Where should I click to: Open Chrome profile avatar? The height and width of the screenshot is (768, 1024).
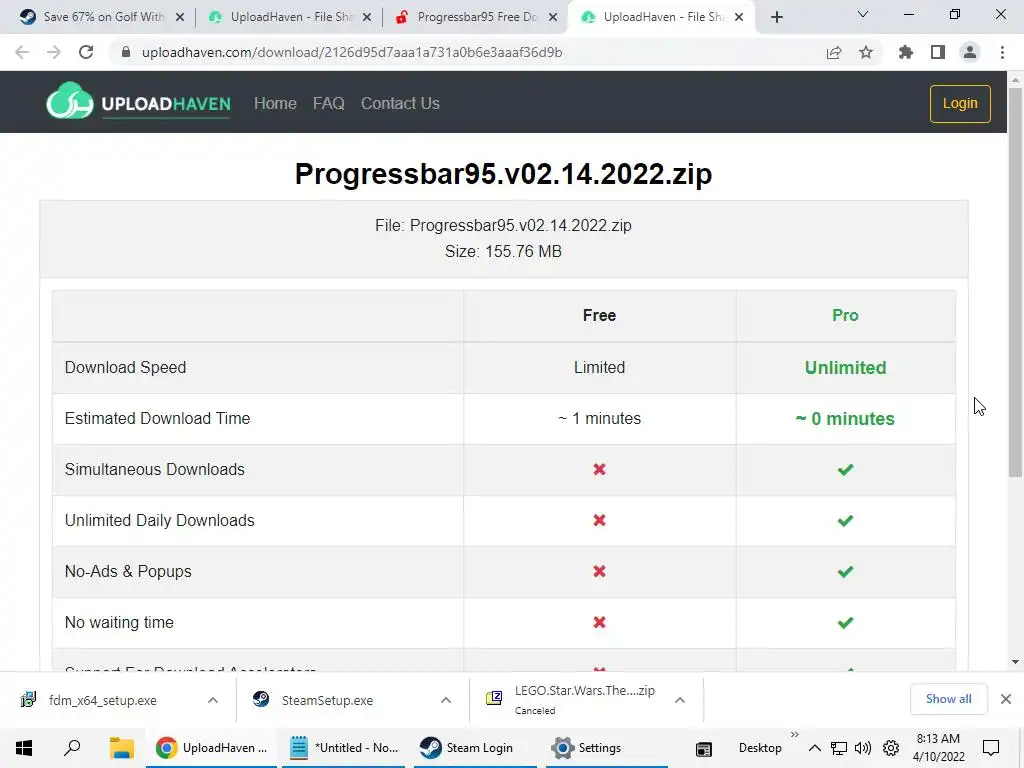coord(970,52)
